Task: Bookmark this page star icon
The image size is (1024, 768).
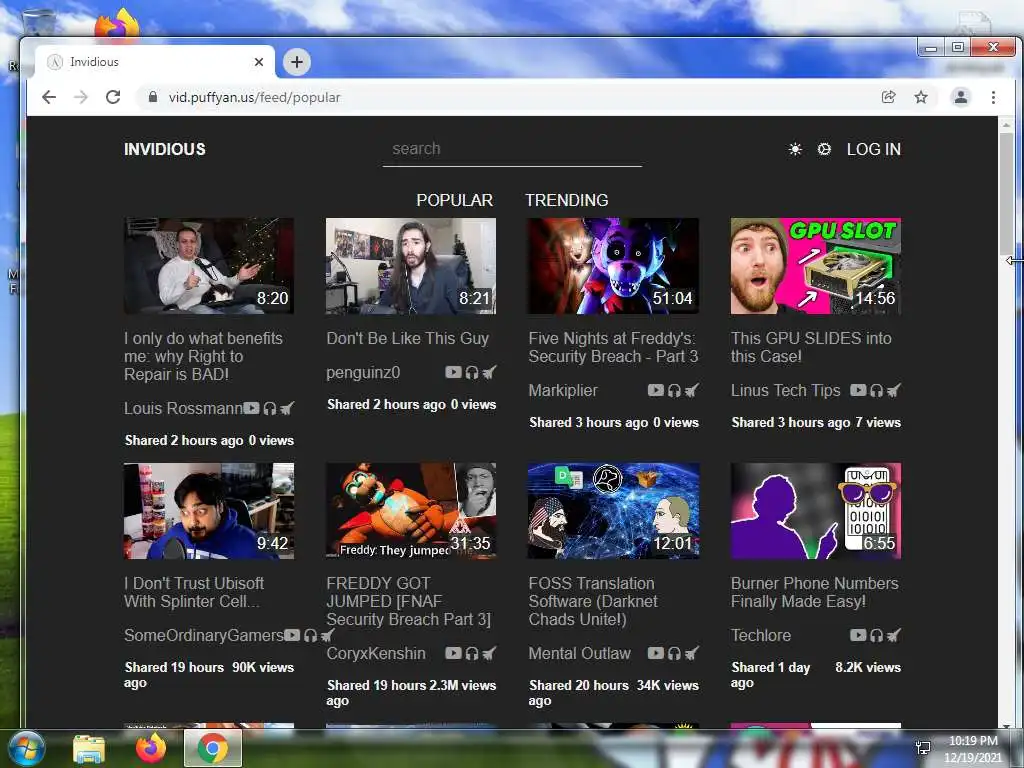Action: [921, 97]
